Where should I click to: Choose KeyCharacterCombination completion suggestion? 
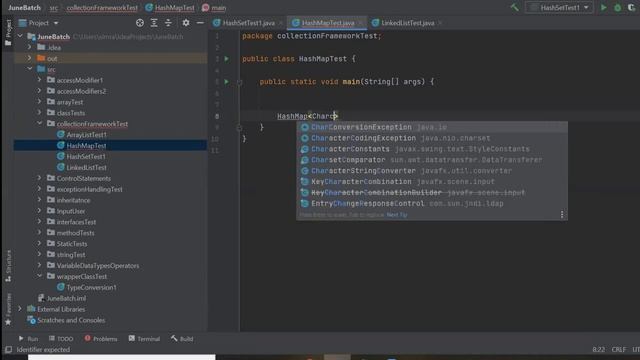click(432, 182)
